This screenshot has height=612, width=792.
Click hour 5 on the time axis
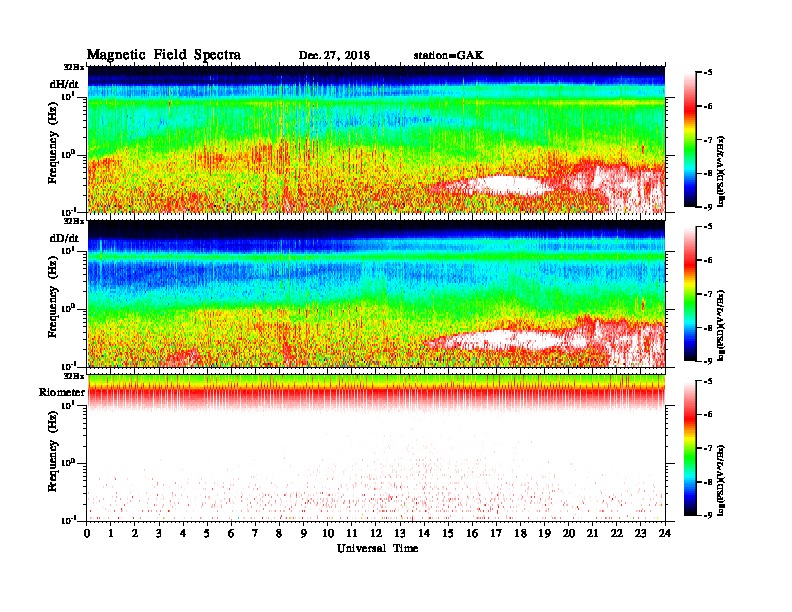pos(207,534)
